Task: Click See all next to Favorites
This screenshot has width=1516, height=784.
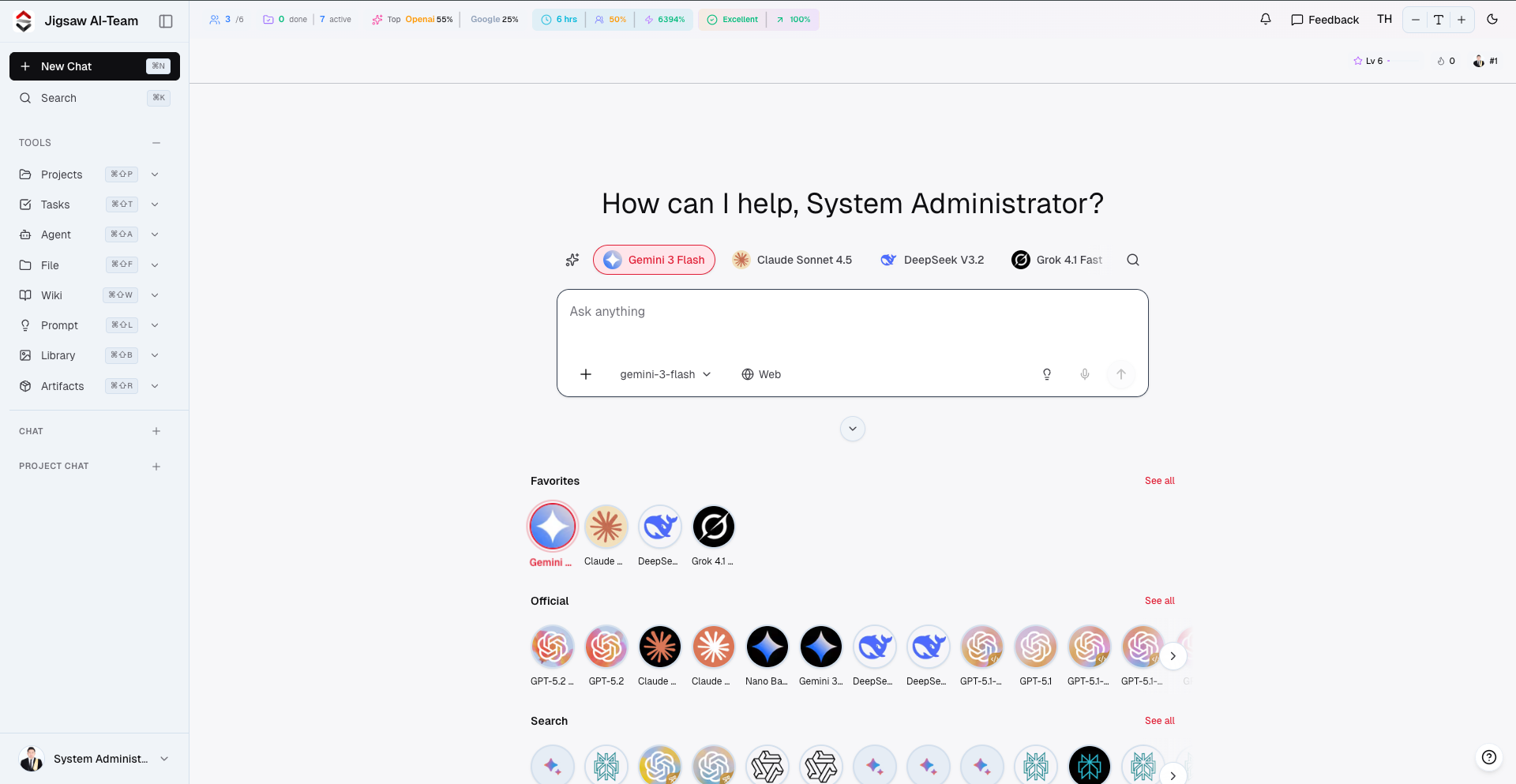Action: coord(1160,481)
